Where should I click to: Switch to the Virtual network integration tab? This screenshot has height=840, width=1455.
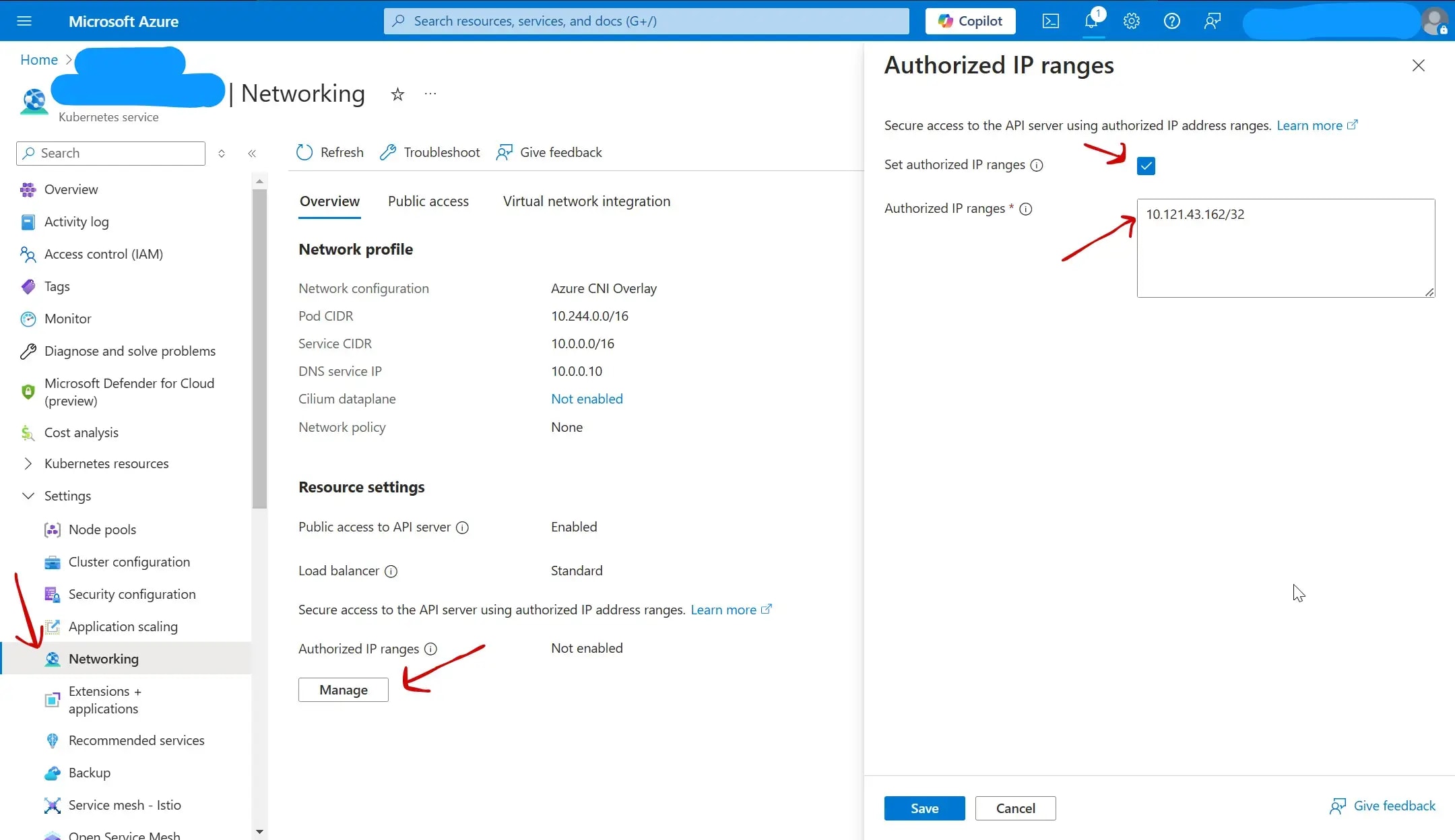(587, 201)
